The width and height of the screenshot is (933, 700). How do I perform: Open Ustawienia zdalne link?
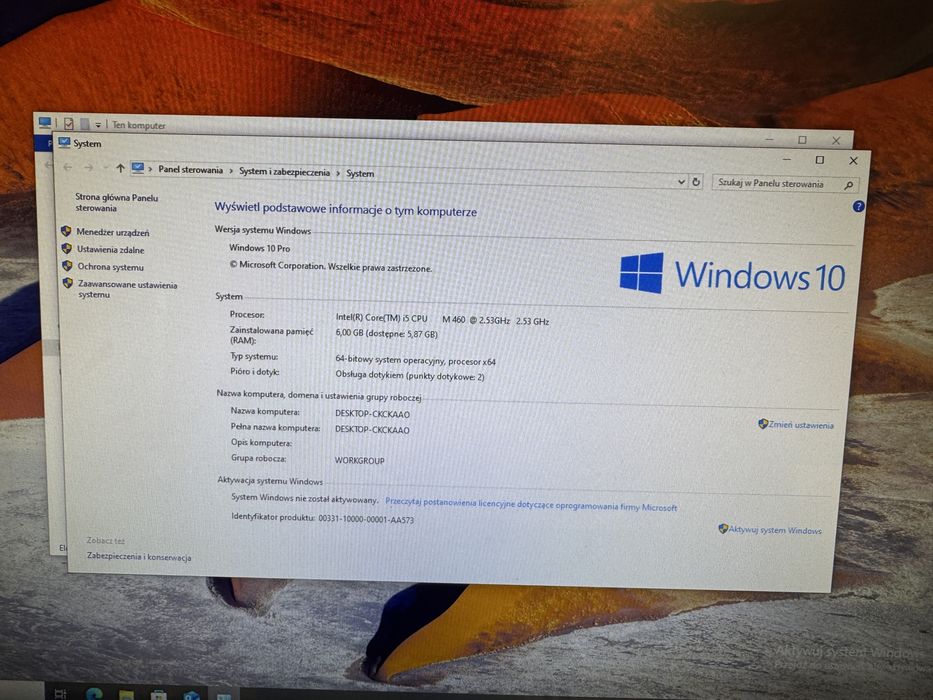[111, 249]
